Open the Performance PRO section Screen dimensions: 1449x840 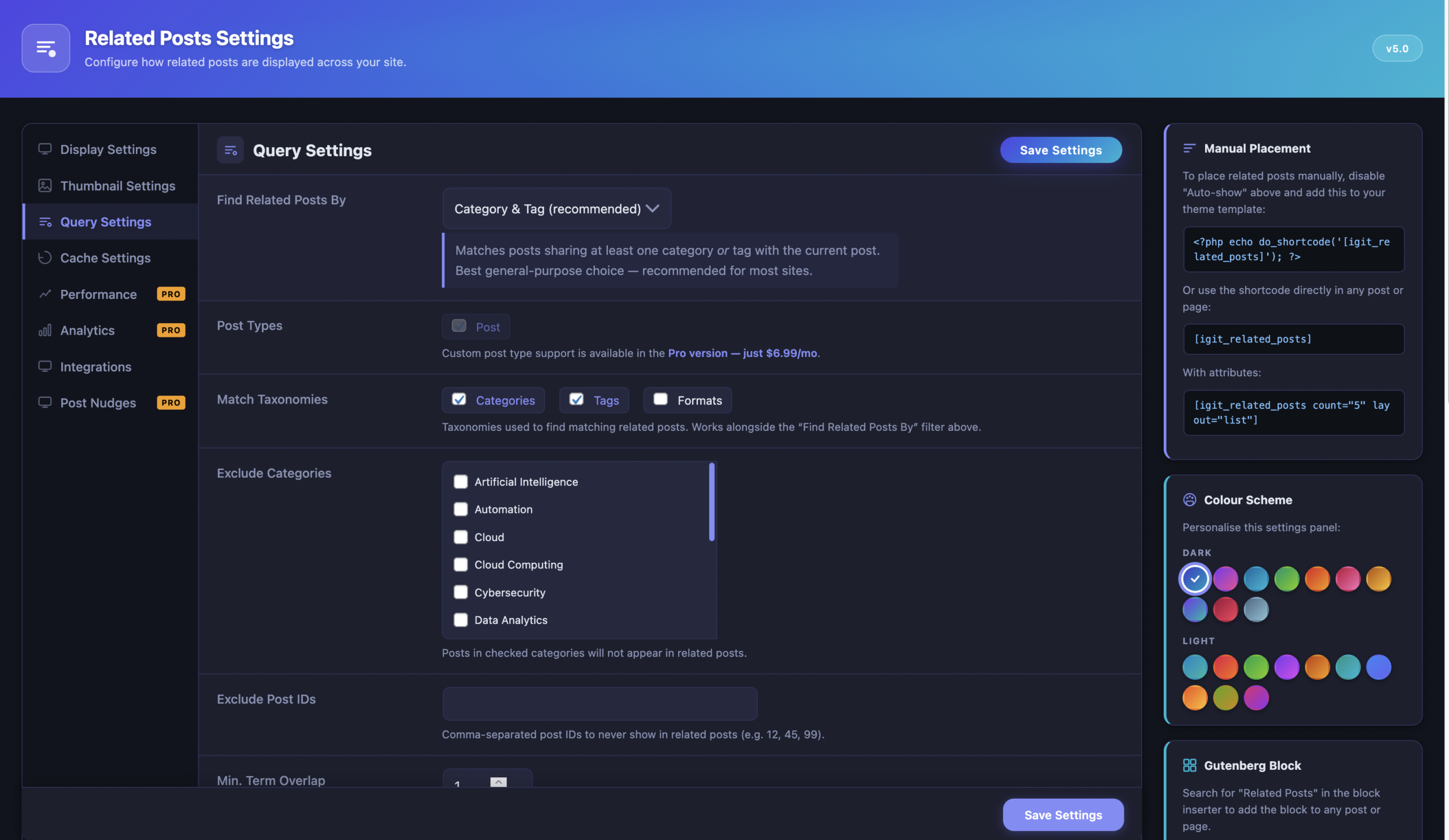[x=98, y=294]
